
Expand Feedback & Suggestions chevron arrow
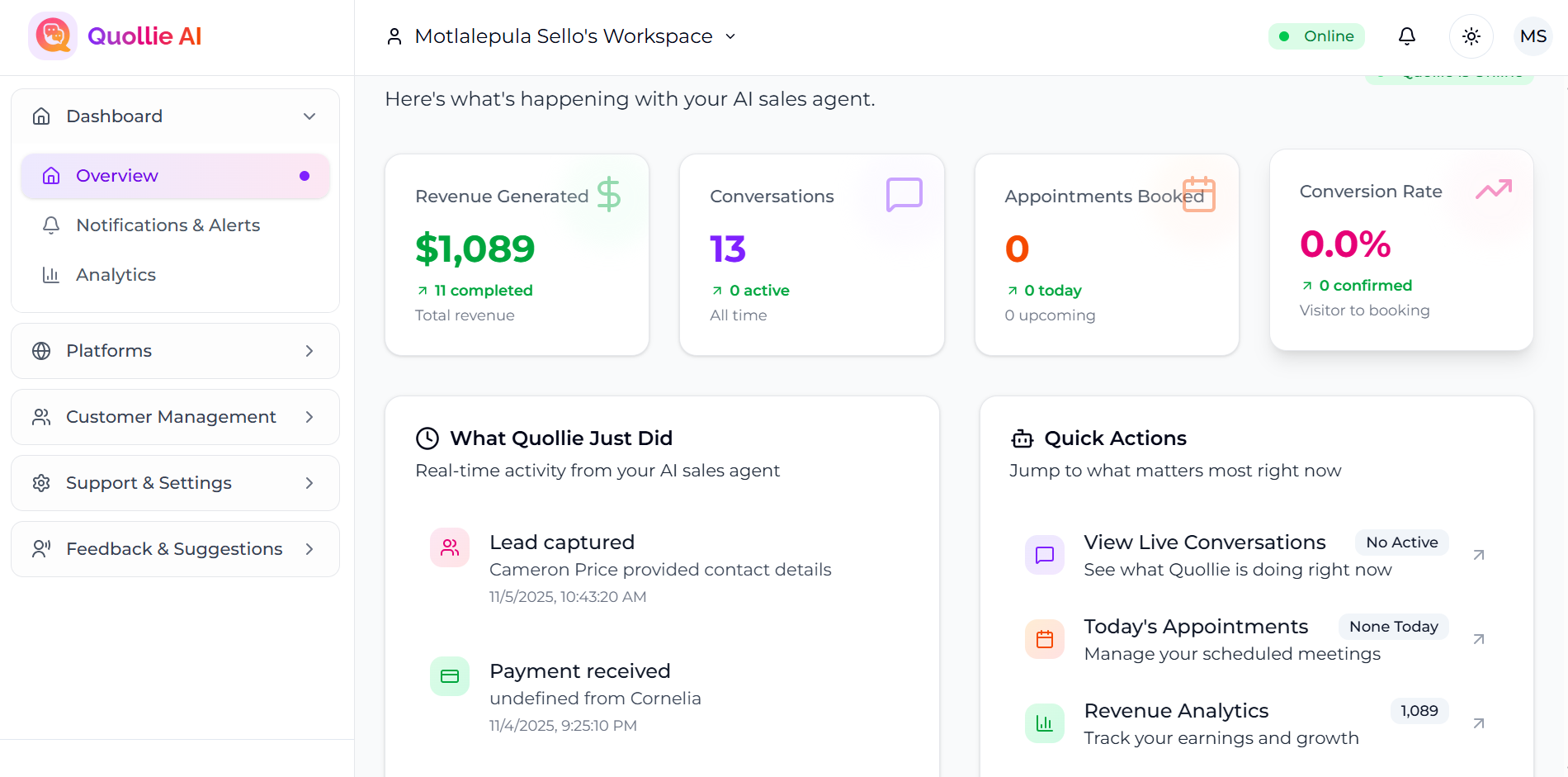click(x=309, y=549)
